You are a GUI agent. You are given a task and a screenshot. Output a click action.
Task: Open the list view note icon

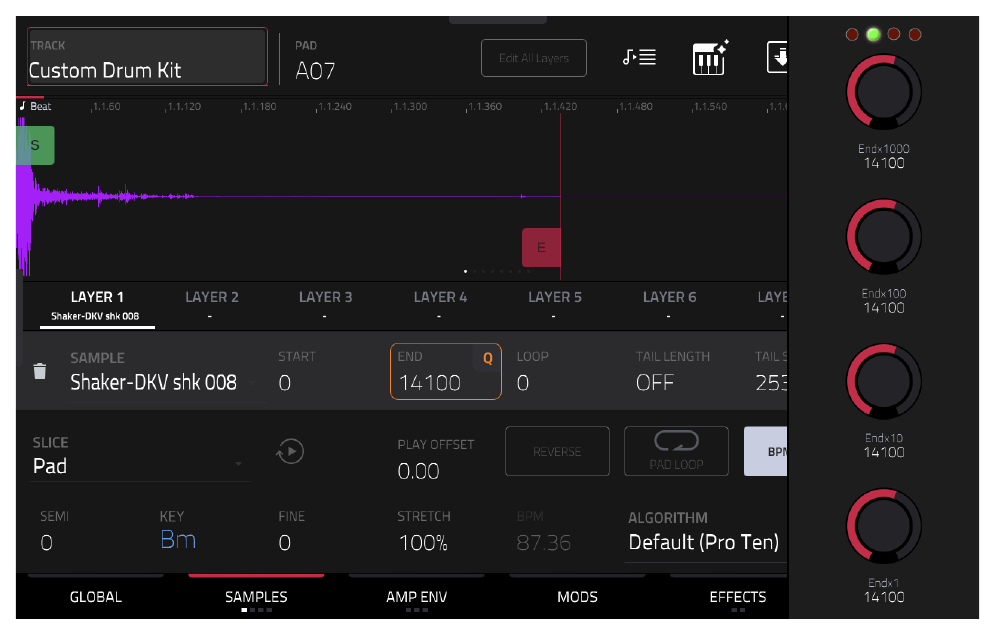(639, 57)
